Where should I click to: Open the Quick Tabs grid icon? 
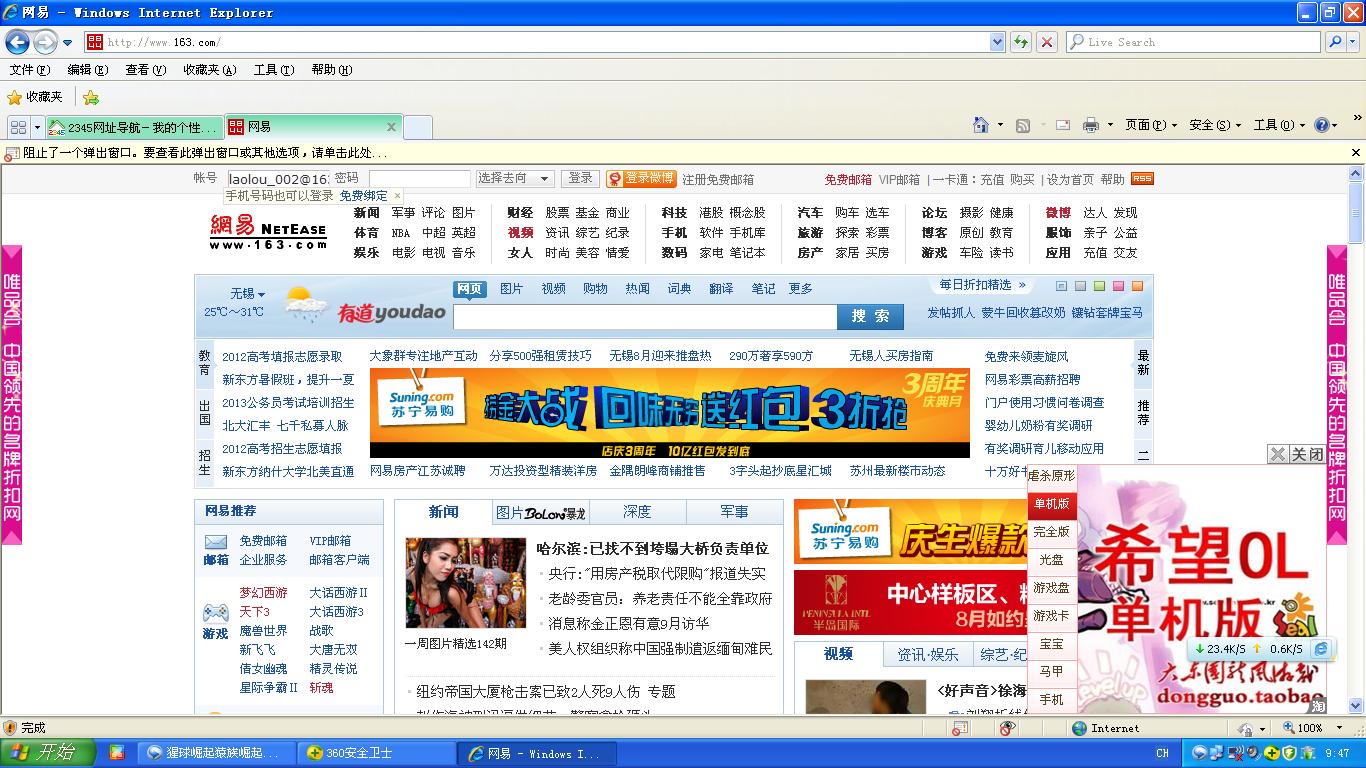click(18, 127)
